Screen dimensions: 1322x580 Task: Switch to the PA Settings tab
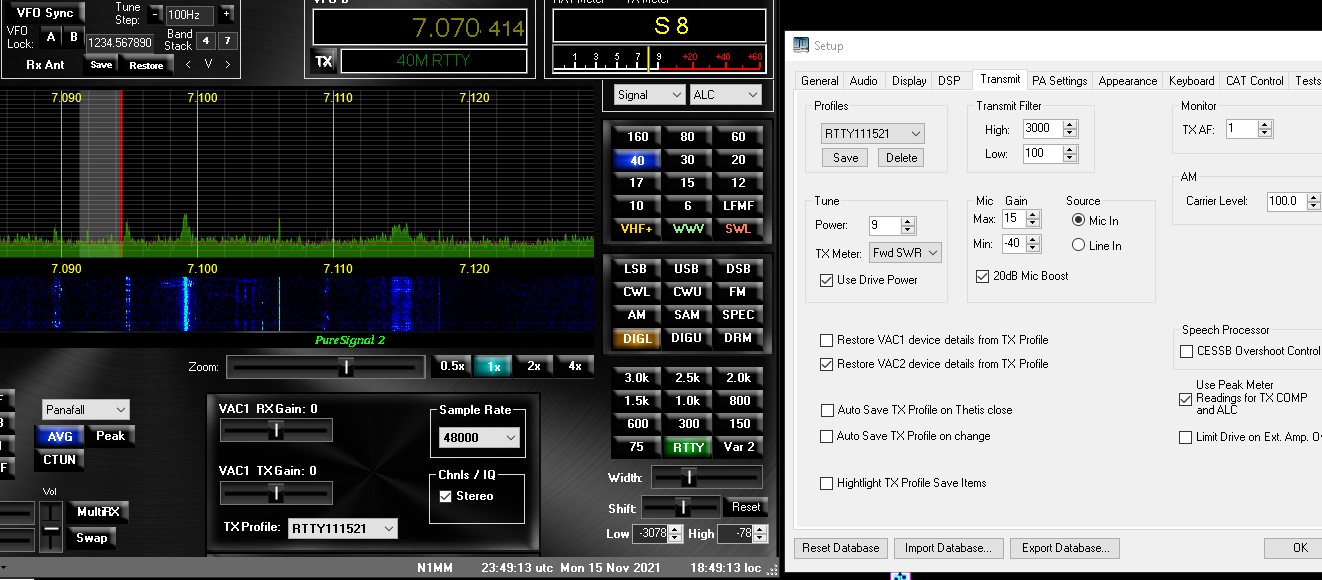click(x=1059, y=81)
